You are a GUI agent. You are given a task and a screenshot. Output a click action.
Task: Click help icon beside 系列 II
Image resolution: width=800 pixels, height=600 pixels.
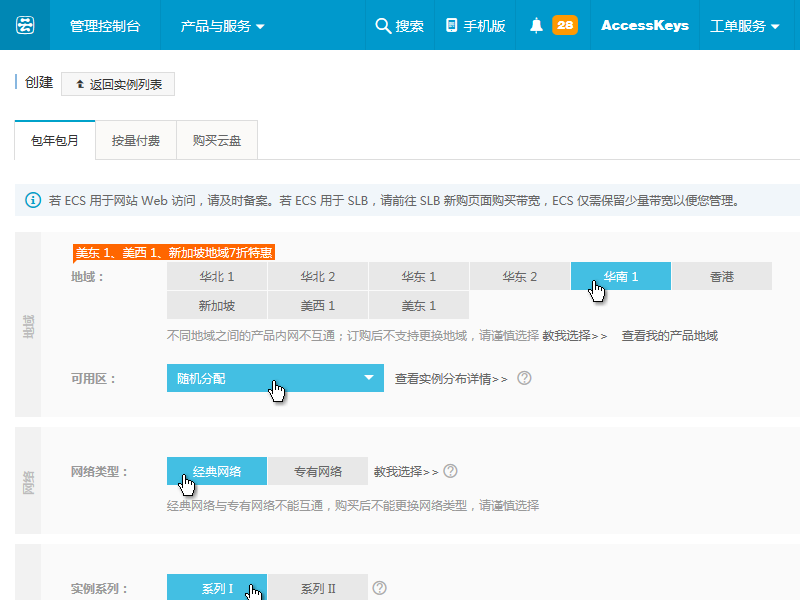point(379,589)
